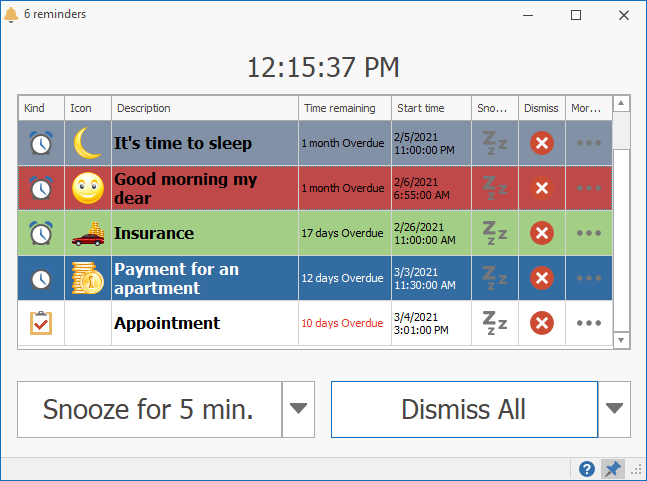Click the smiley face icon

[x=88, y=188]
